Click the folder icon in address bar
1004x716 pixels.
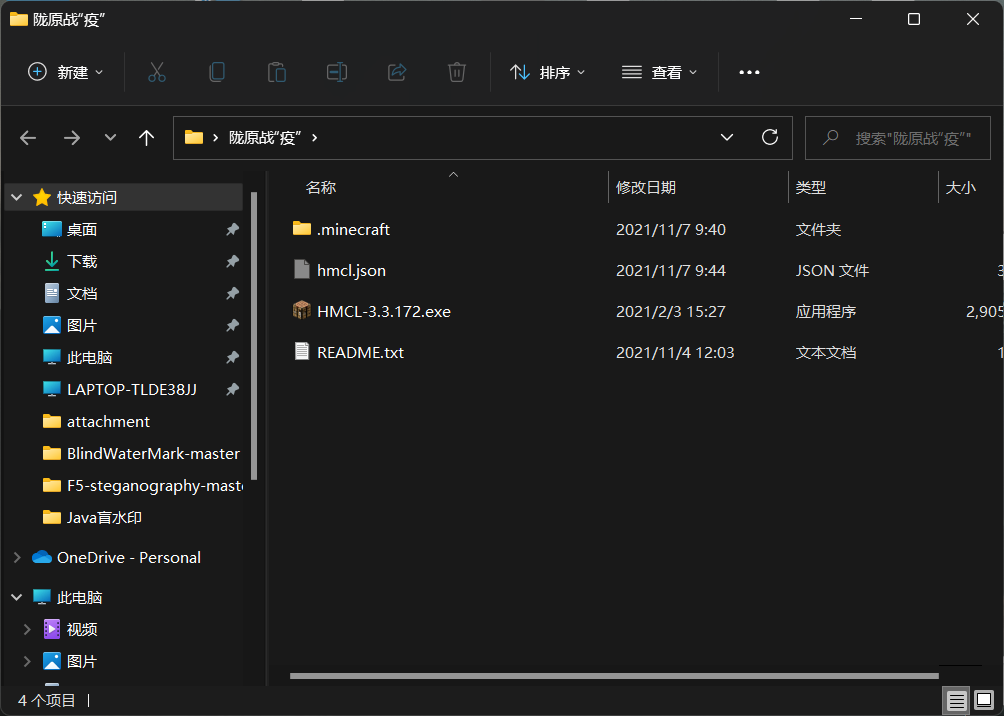[x=193, y=137]
